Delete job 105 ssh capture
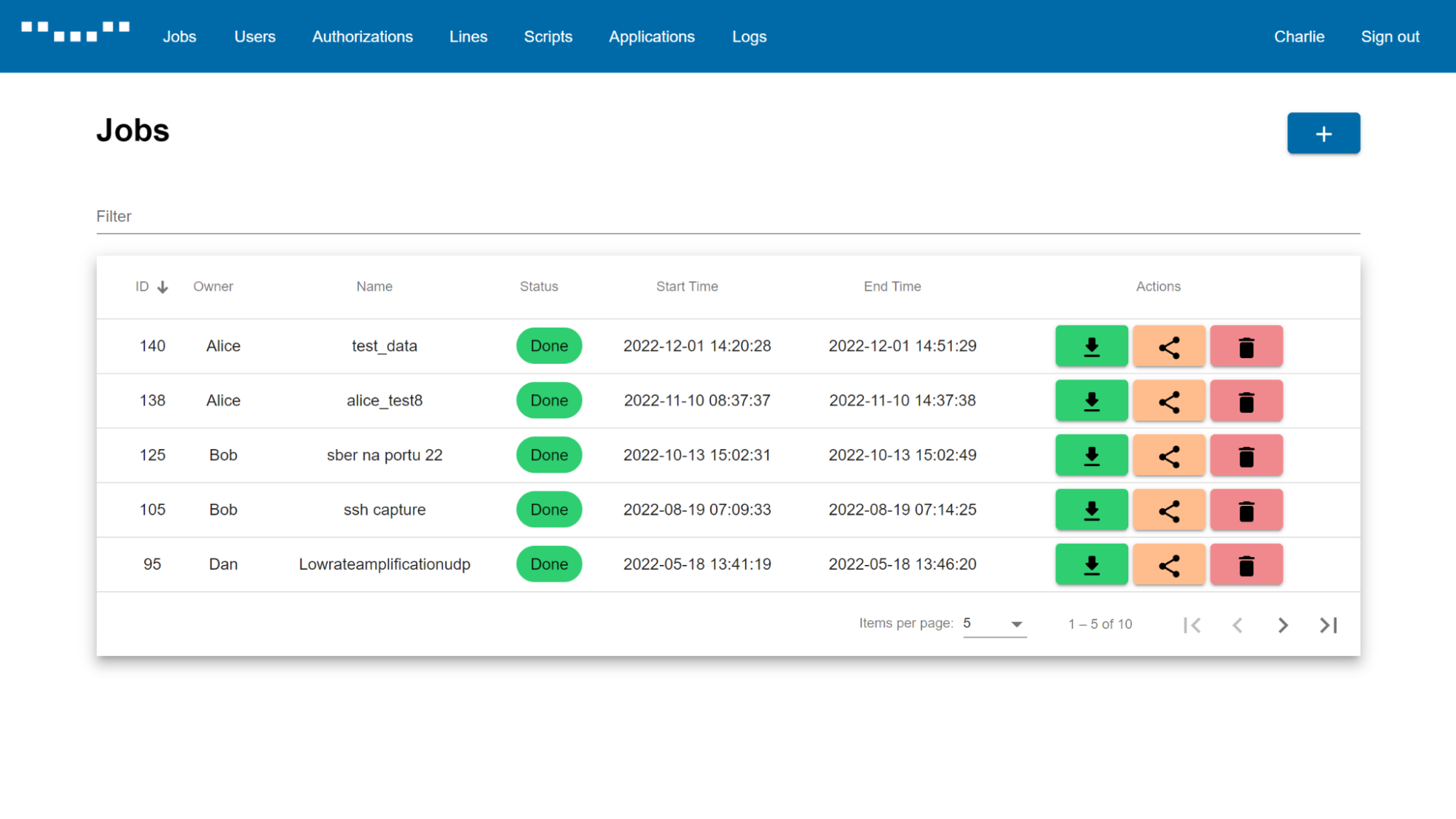 pos(1246,510)
